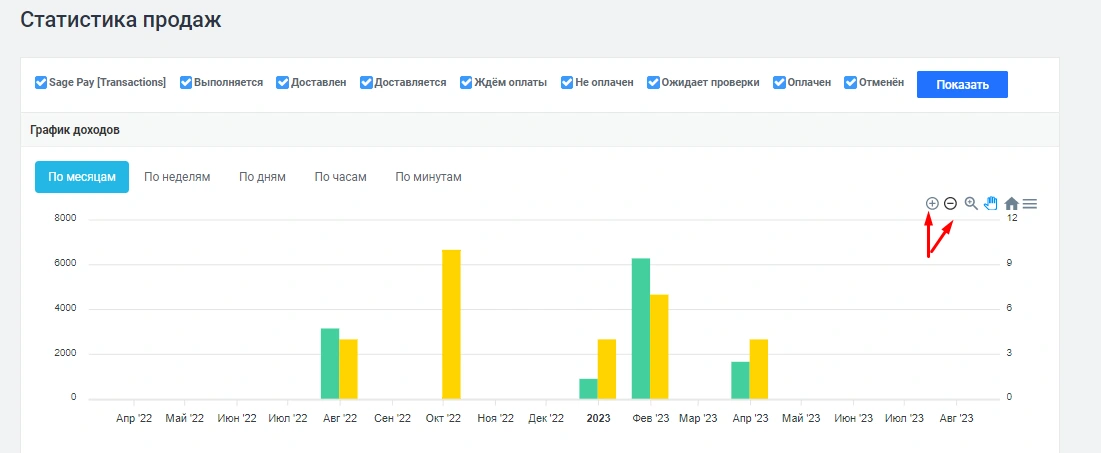Uncheck the Отменён checkbox
This screenshot has width=1101, height=453.
click(x=851, y=83)
